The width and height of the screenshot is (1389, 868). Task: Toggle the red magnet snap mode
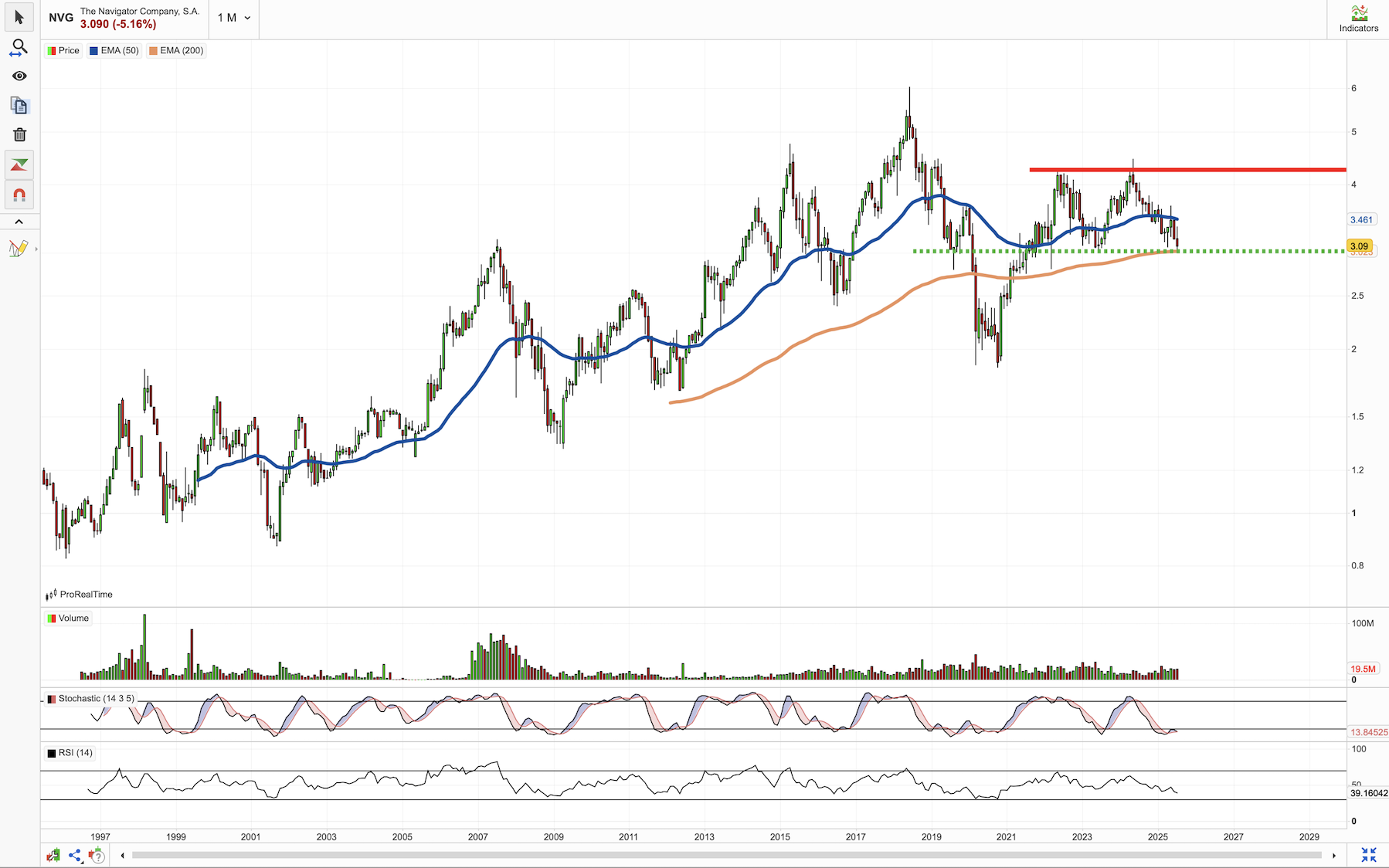pos(19,195)
